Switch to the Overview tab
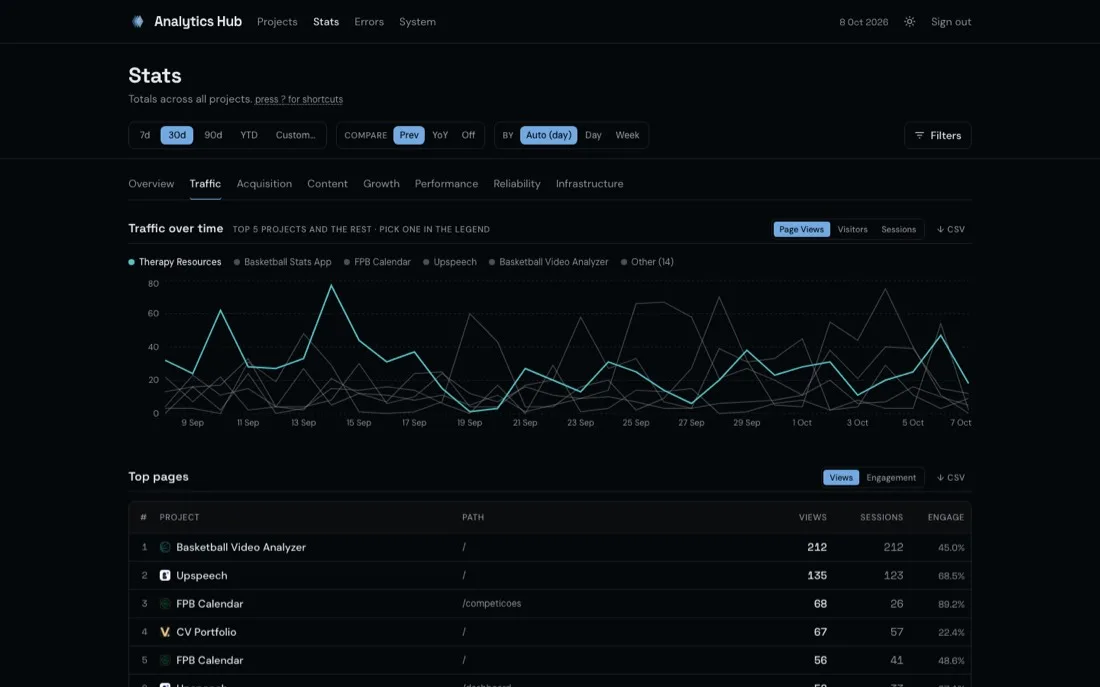This screenshot has height=687, width=1100. click(151, 184)
